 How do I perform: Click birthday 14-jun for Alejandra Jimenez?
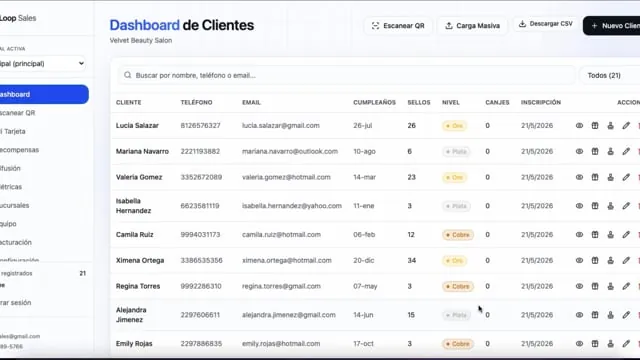pos(363,315)
